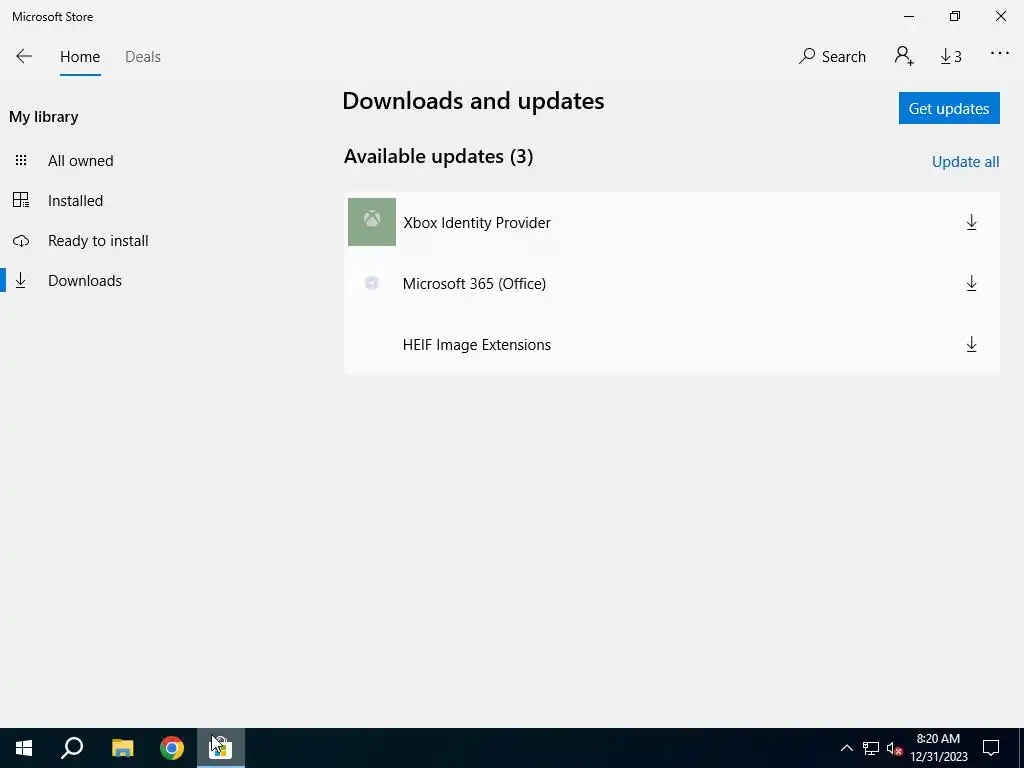Click the network status tray icon
This screenshot has width=1024, height=768.
pyautogui.click(x=871, y=748)
